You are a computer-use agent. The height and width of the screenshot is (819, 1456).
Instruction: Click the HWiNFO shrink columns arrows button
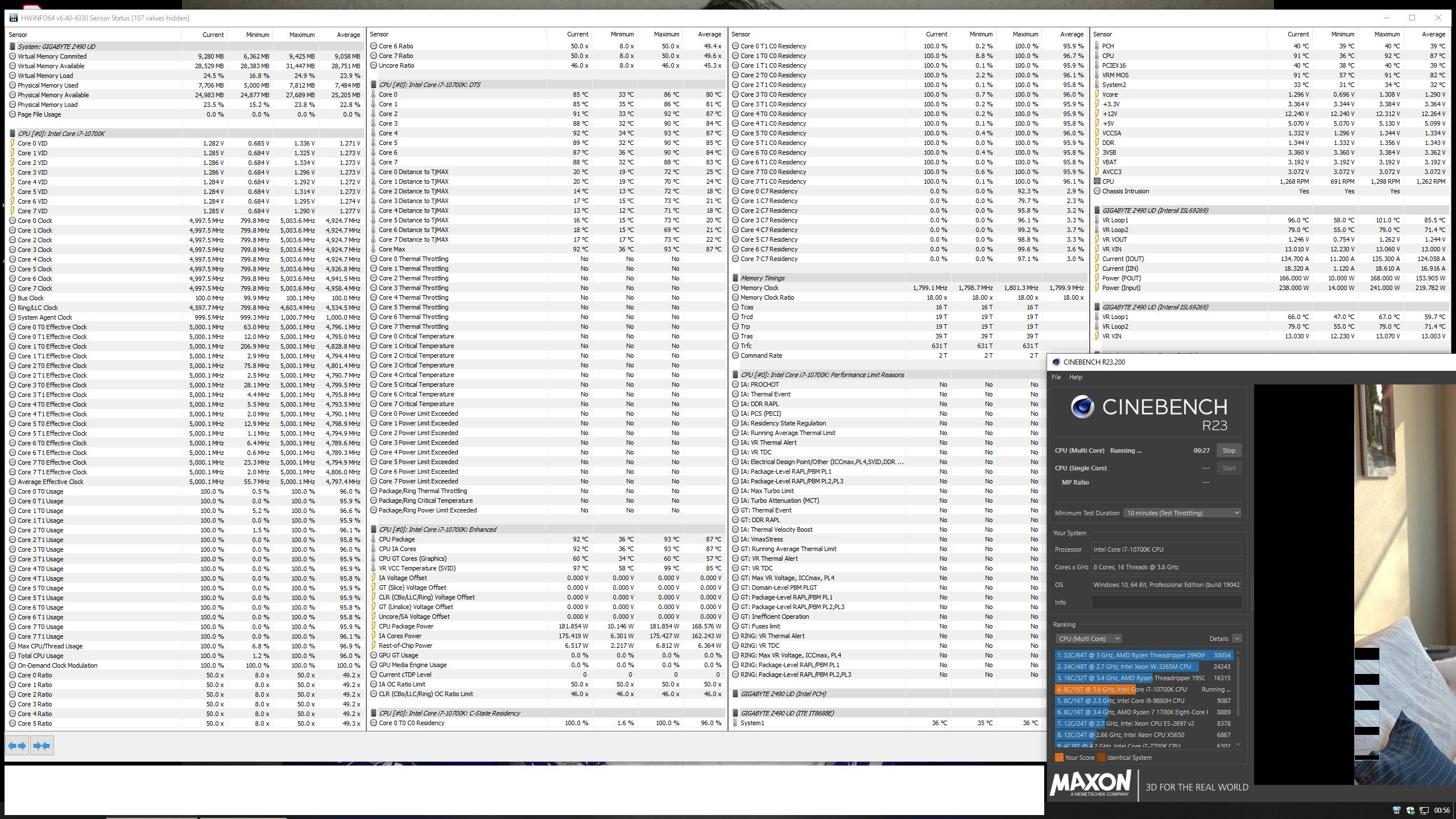tap(42, 746)
